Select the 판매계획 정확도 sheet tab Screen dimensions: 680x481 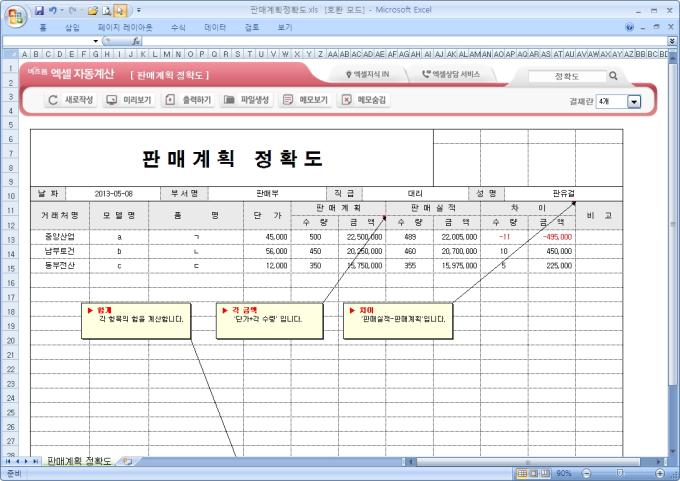79,461
